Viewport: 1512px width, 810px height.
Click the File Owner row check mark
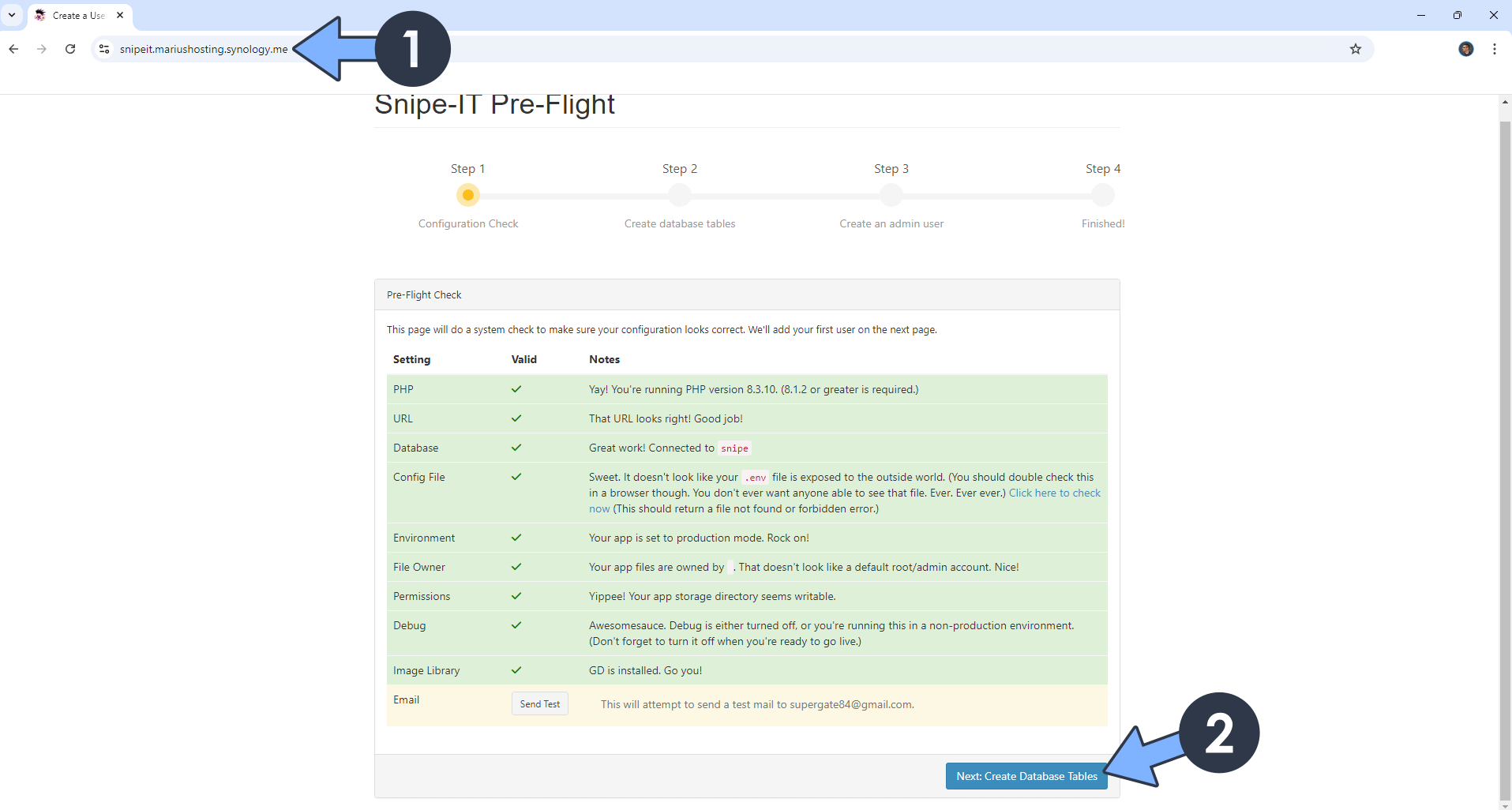click(516, 567)
